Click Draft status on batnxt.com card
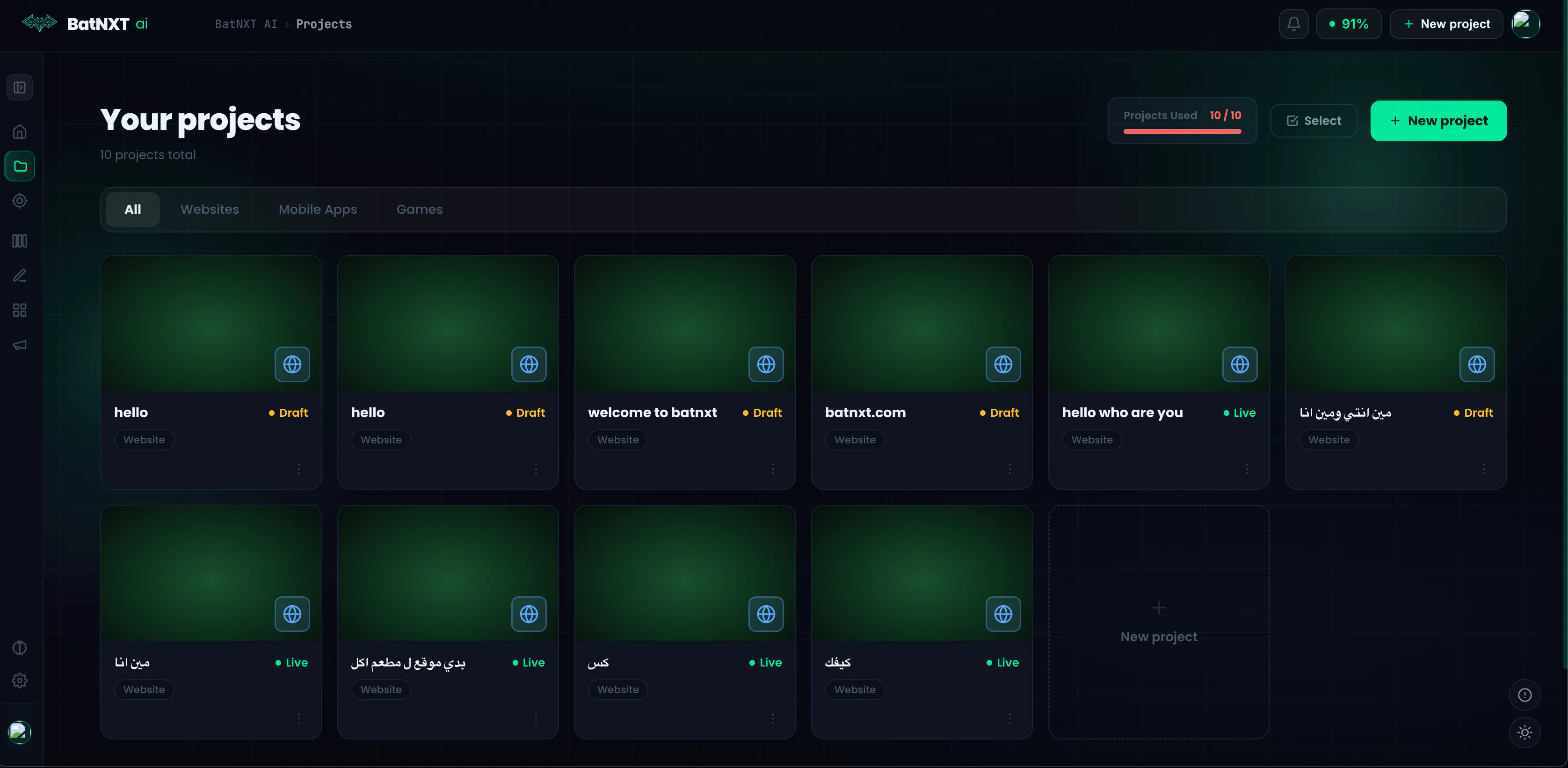This screenshot has height=768, width=1568. (999, 413)
